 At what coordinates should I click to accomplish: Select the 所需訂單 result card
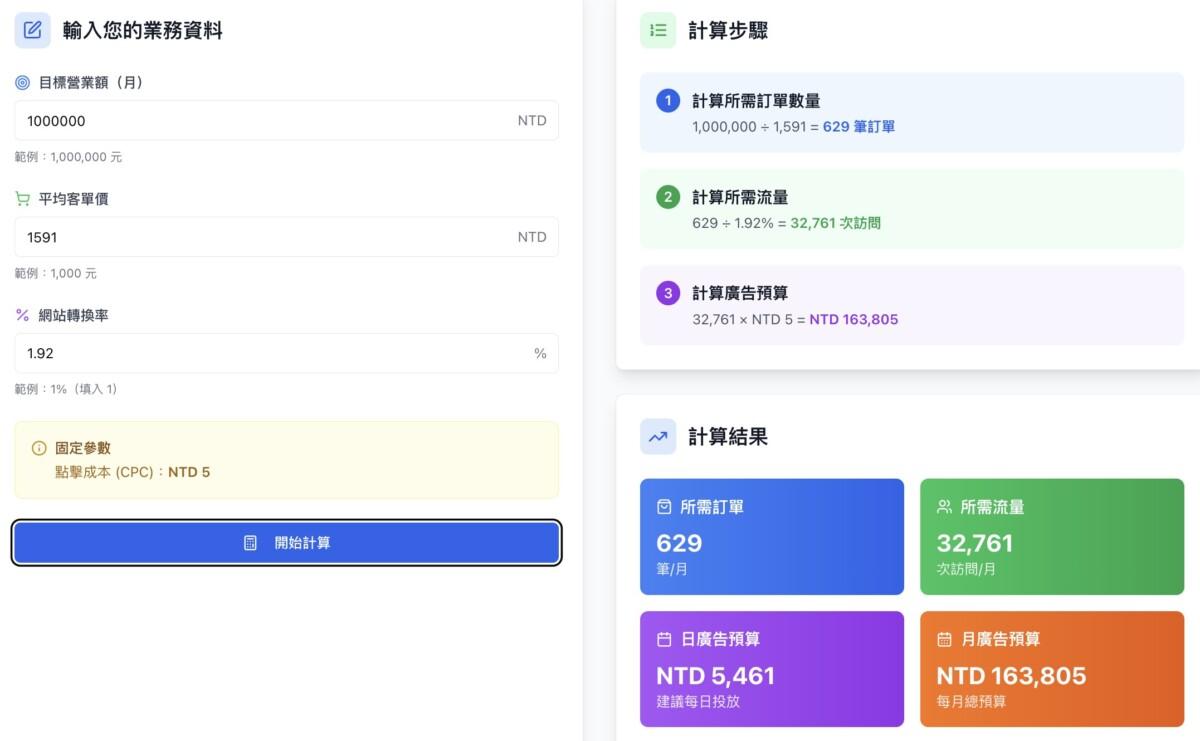point(772,537)
